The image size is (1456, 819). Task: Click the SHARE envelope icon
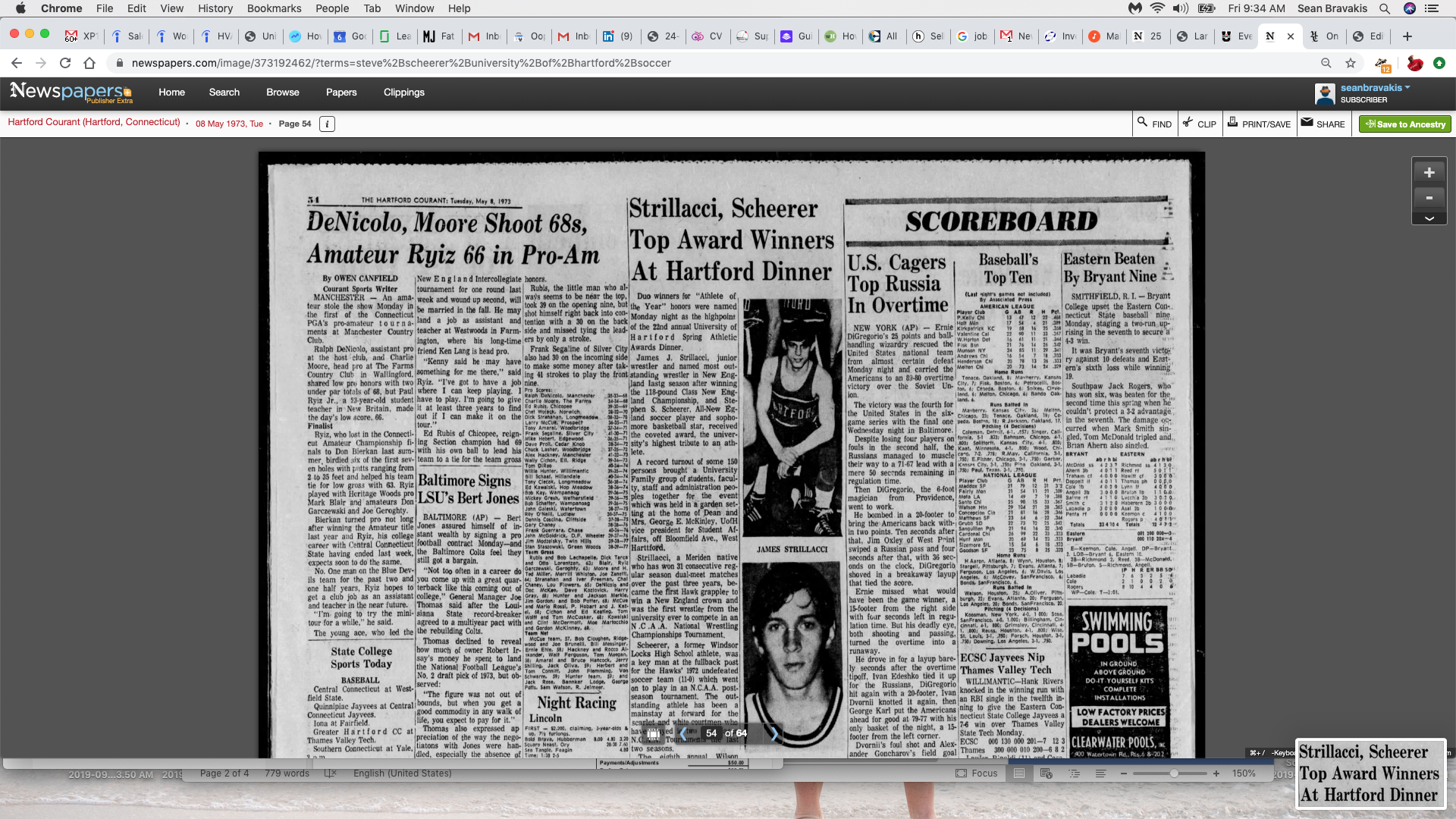pos(1323,124)
